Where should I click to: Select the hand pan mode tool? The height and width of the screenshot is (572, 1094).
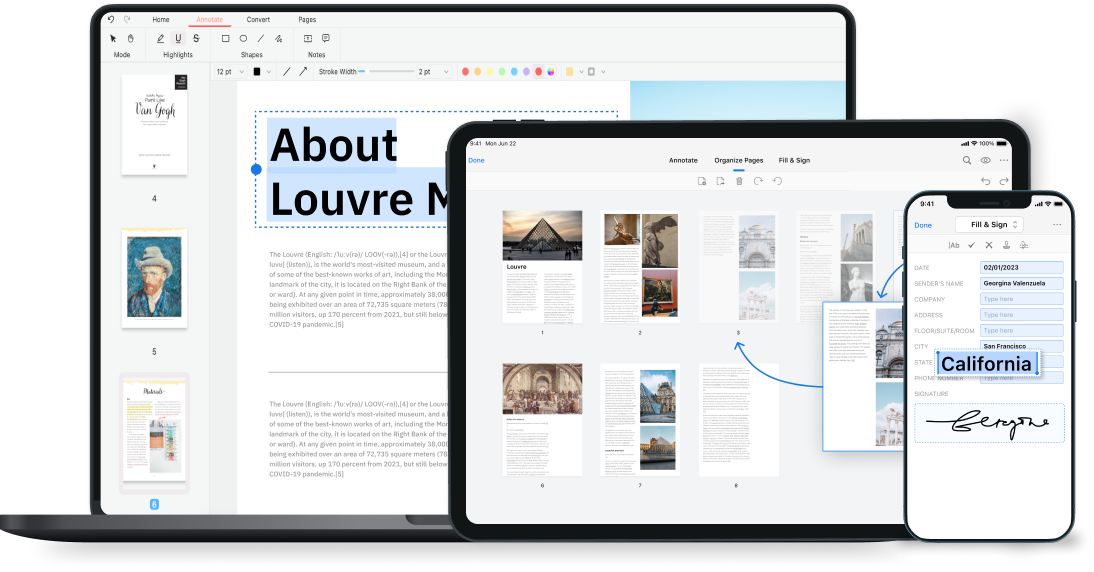[130, 38]
